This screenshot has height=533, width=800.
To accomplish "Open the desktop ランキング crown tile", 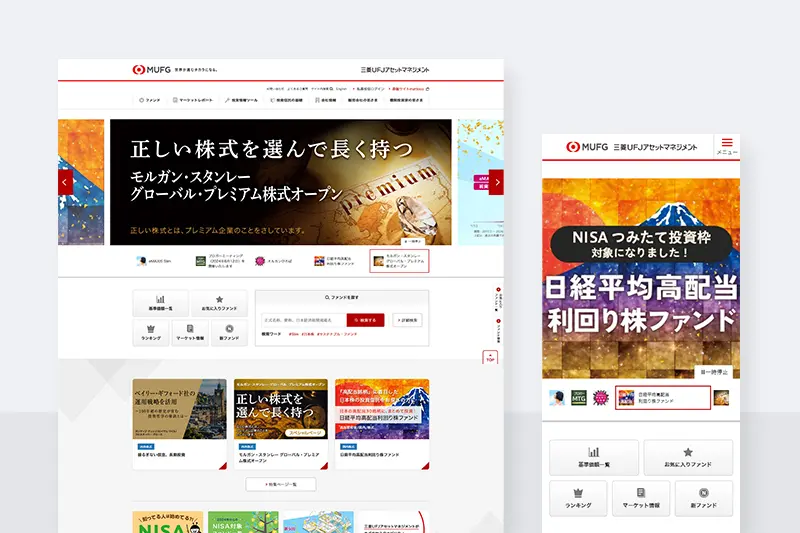I will click(x=151, y=333).
